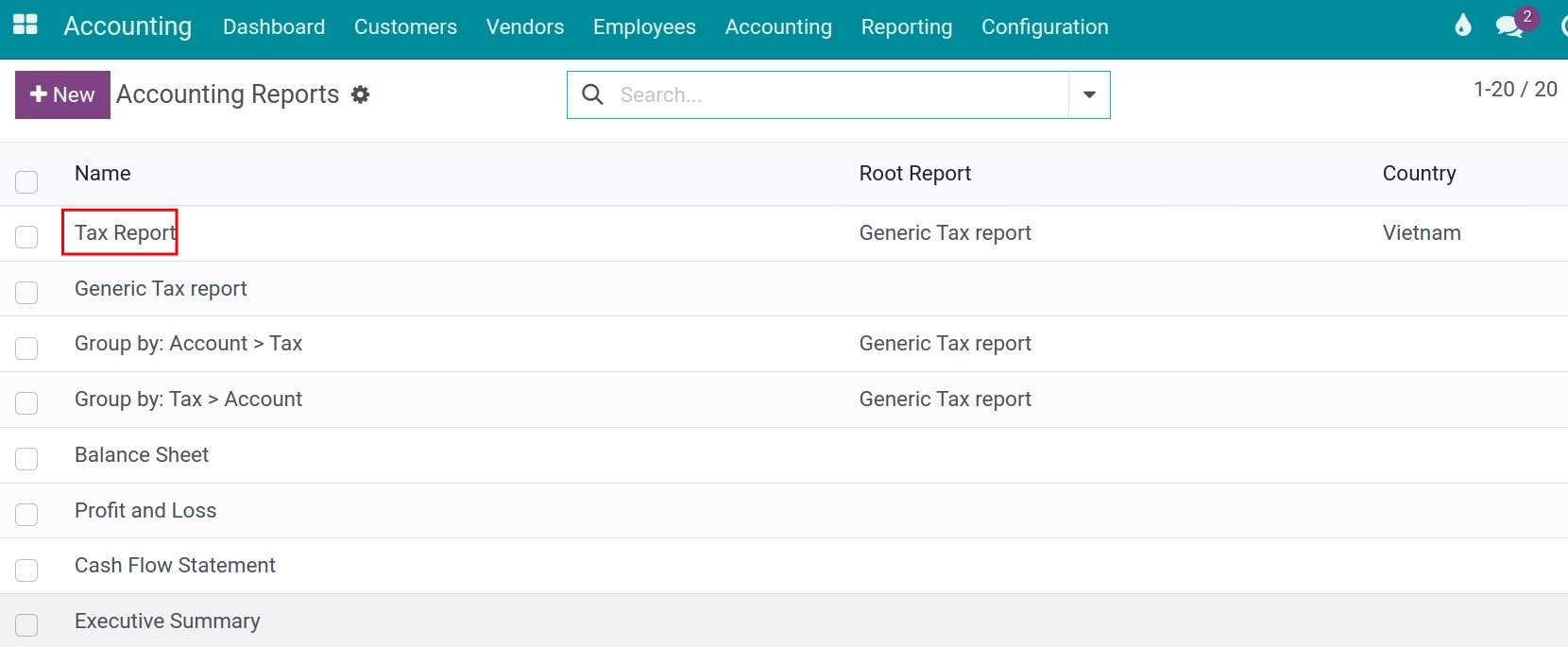Check the Cash Flow Statement checkbox
The width and height of the screenshot is (1568, 647).
[26, 570]
